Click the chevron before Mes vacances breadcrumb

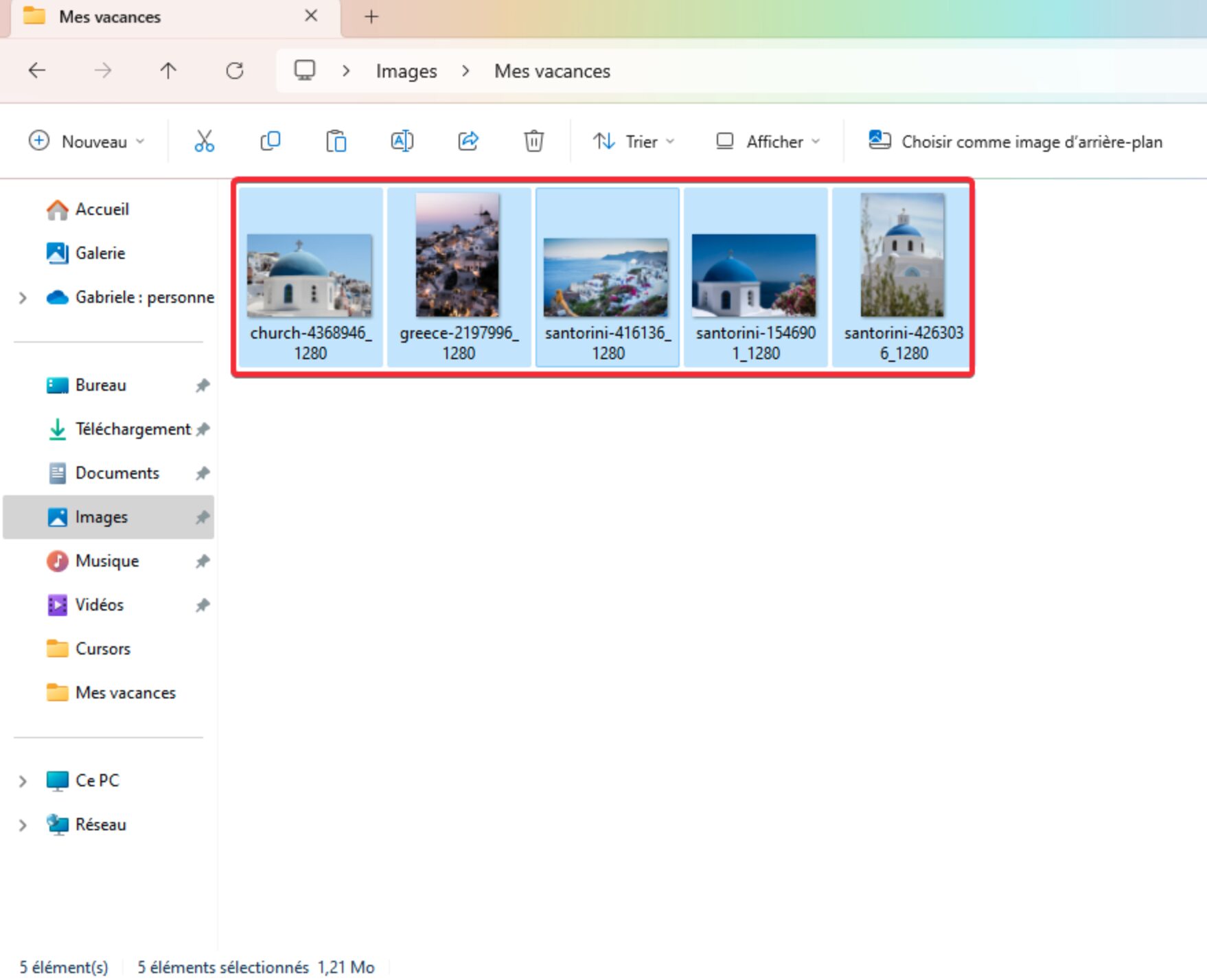tap(465, 71)
